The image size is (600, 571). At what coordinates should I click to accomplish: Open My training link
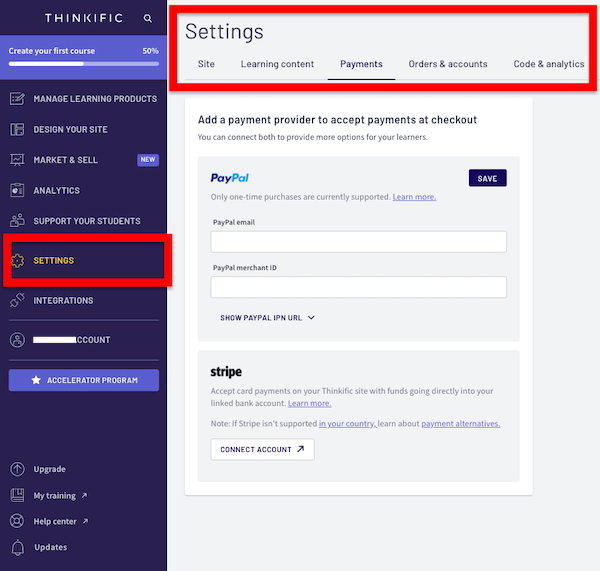(55, 495)
